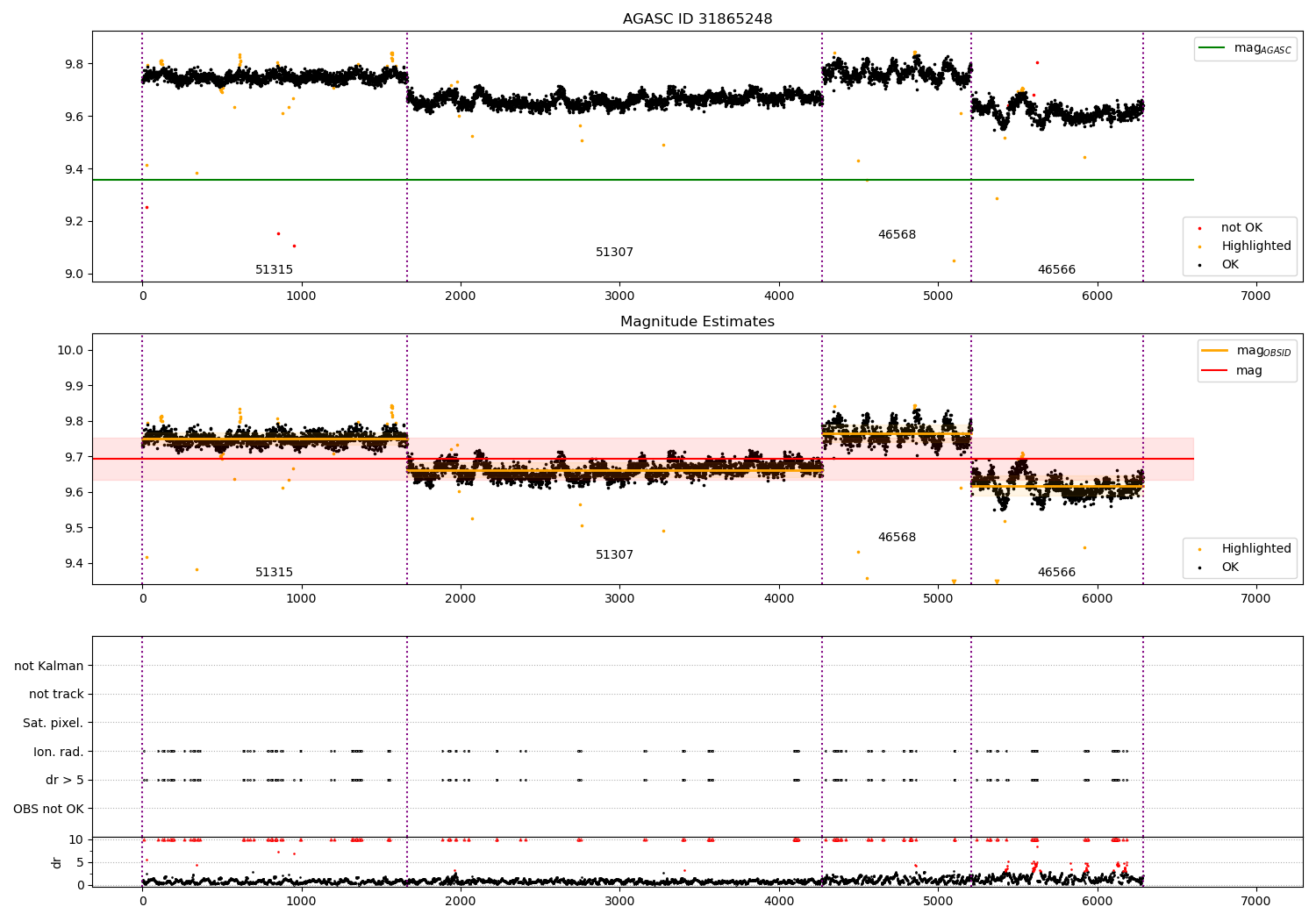Click the 46566 label in the Magnitude Estimates plot
Viewport: 1316px width, 921px height.
point(1056,573)
